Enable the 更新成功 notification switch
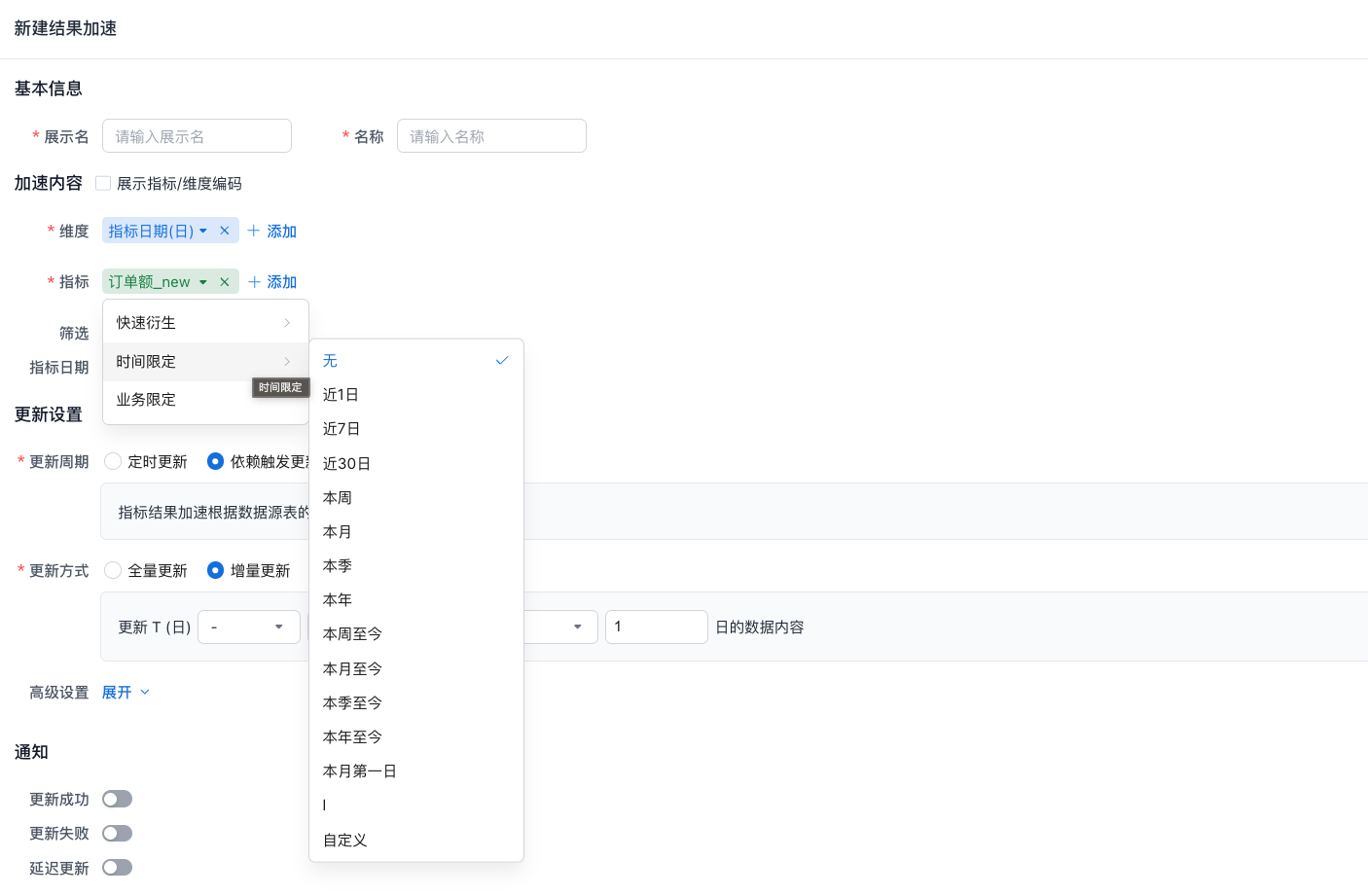The image size is (1368, 896). [x=117, y=799]
